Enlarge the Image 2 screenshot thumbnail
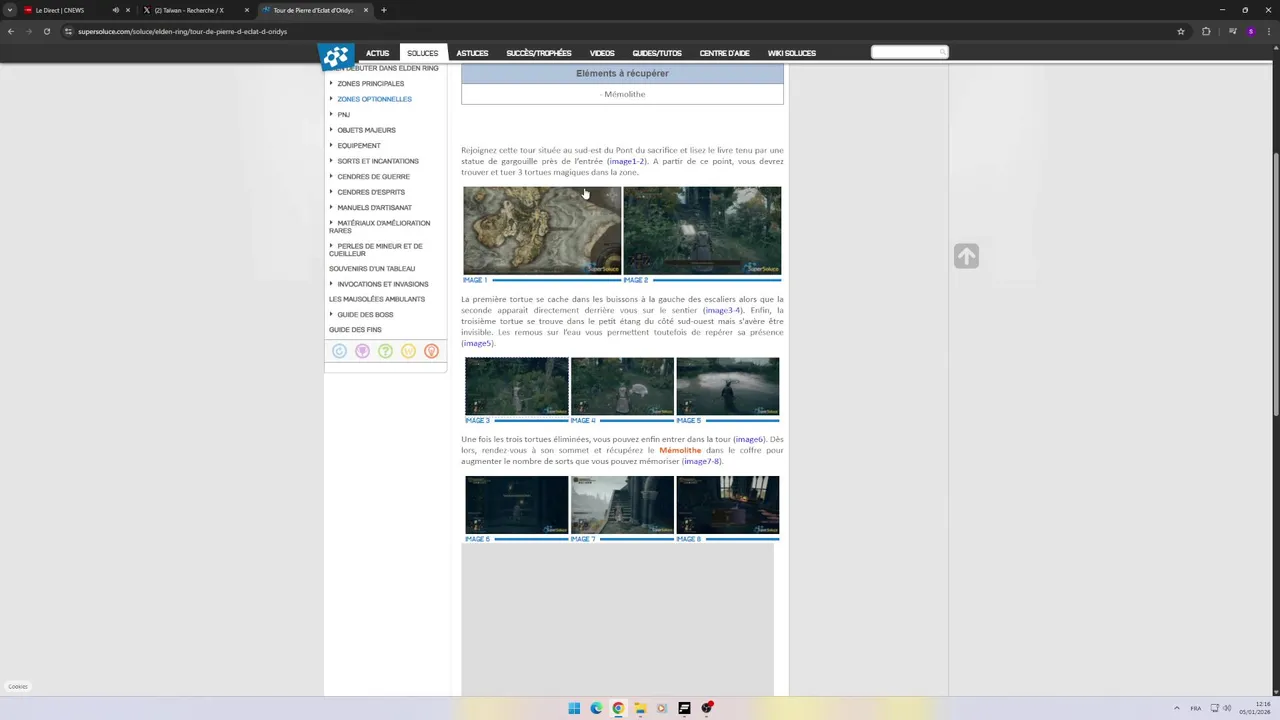1280x720 pixels. coord(702,230)
